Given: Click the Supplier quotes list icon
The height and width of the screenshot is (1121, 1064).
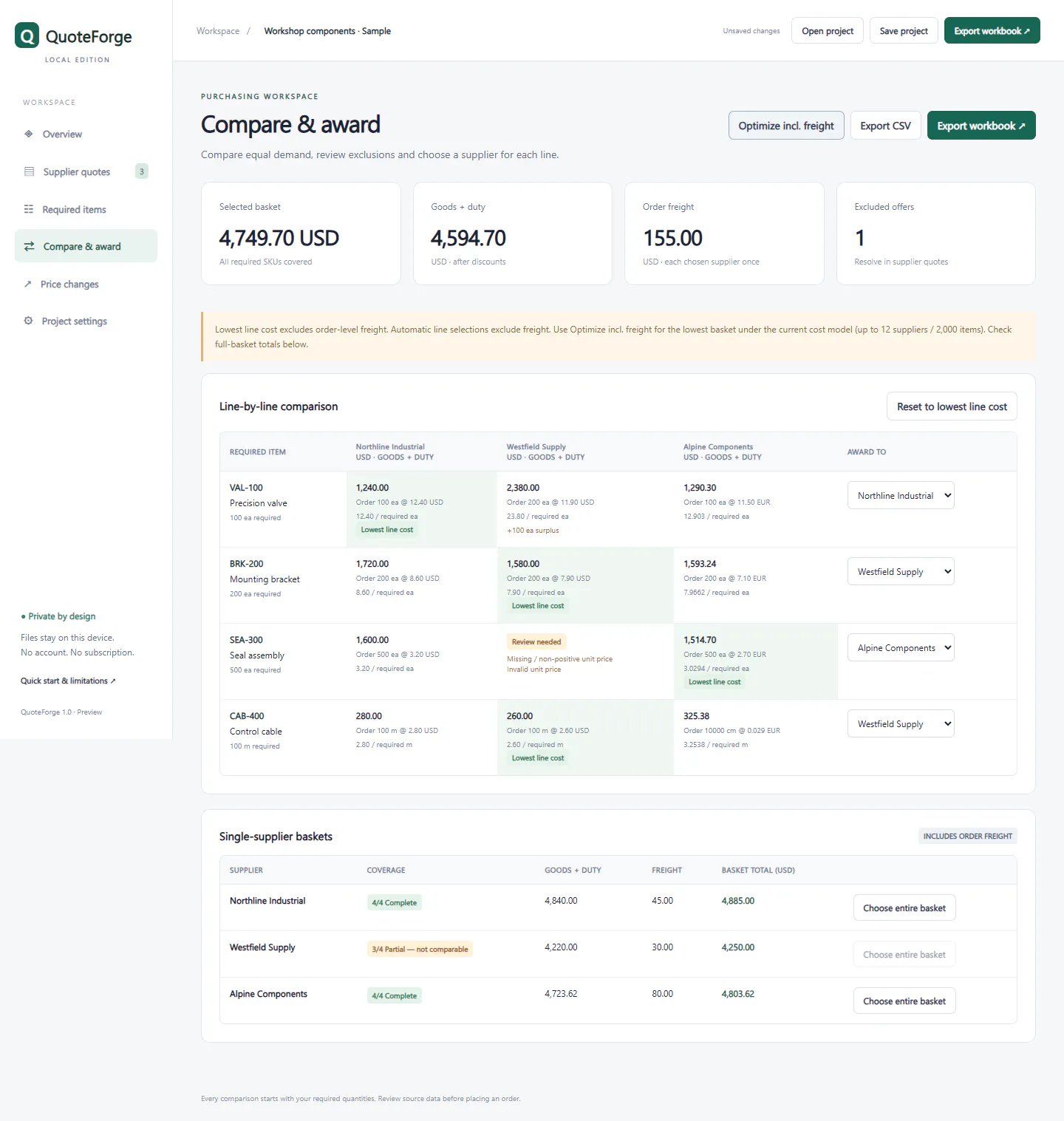Looking at the screenshot, I should [29, 171].
